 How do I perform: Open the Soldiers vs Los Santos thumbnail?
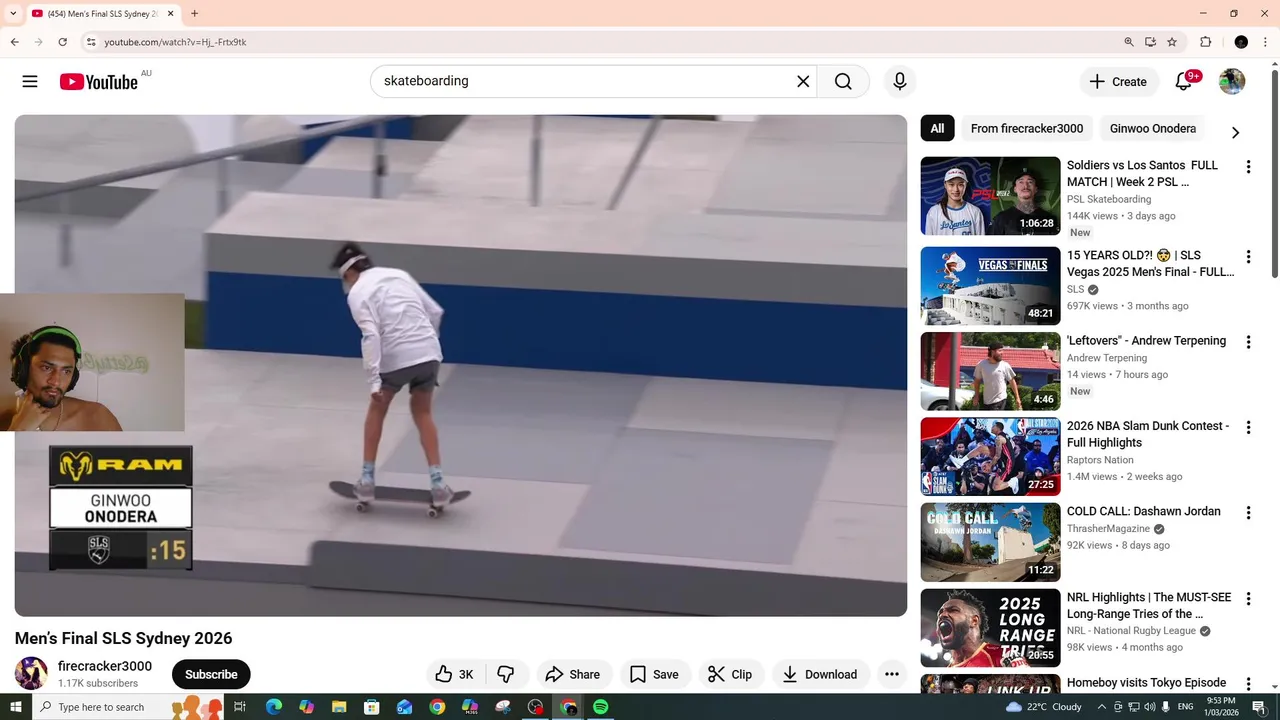coord(990,196)
